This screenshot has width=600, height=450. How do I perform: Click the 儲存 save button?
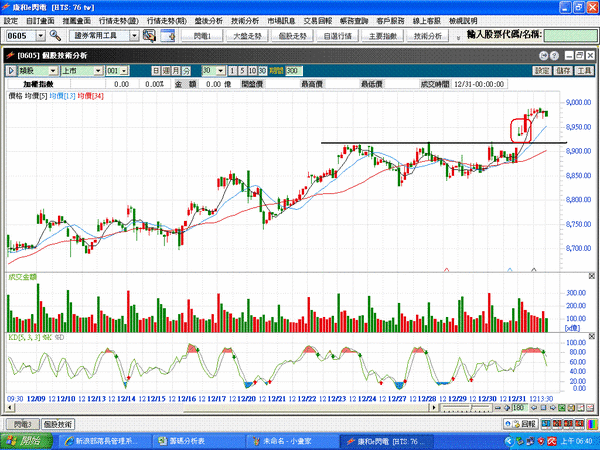563,71
